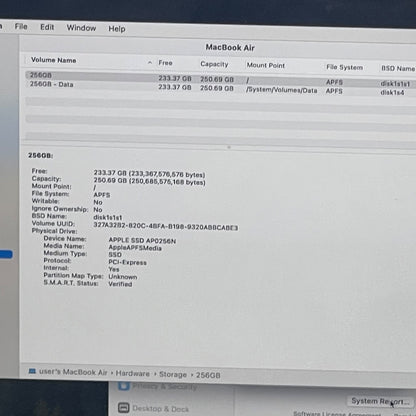Open the Help menu
Viewport: 416px width, 416px height.
[117, 29]
